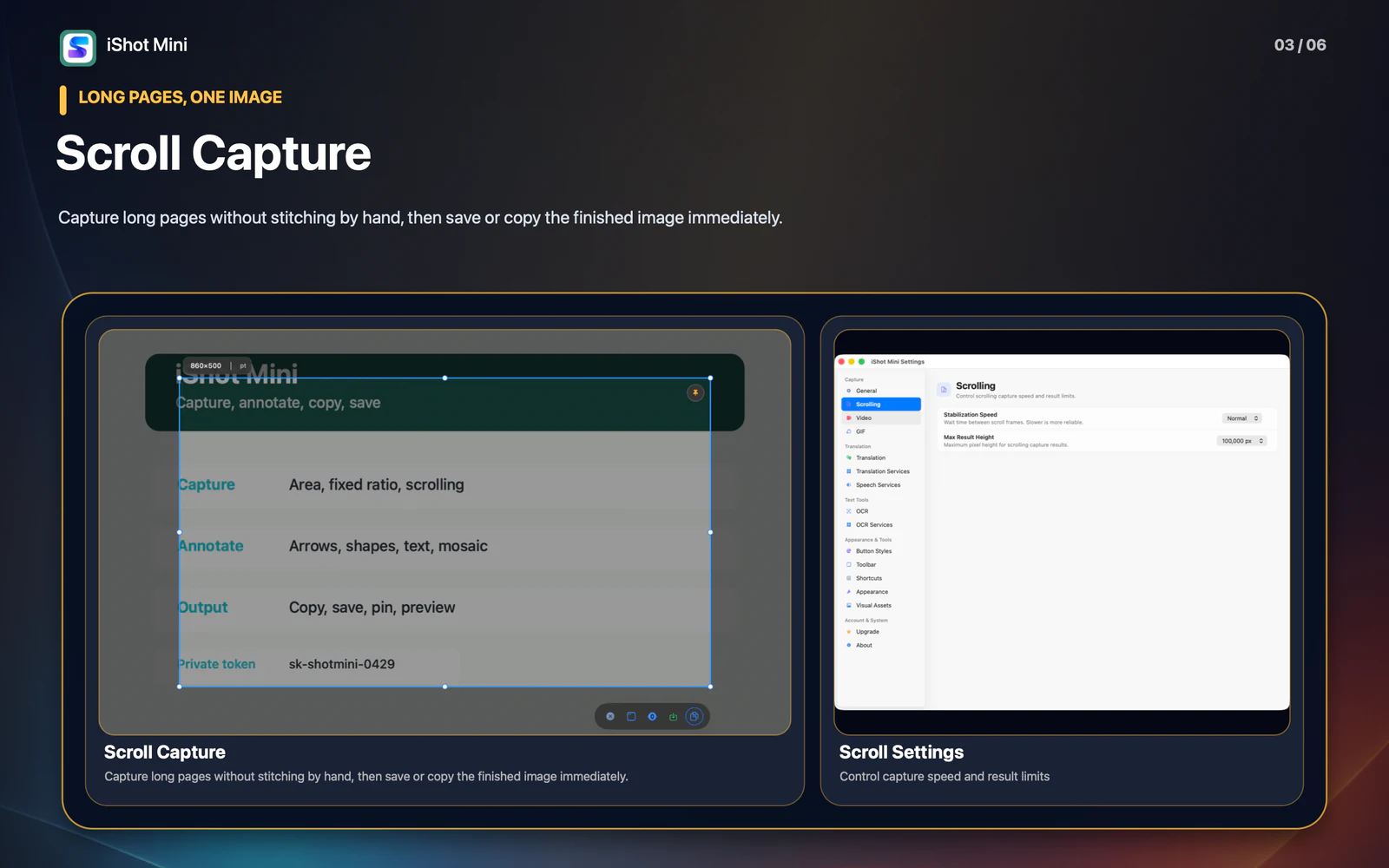Click the Stabilization Speed label

tap(971, 415)
